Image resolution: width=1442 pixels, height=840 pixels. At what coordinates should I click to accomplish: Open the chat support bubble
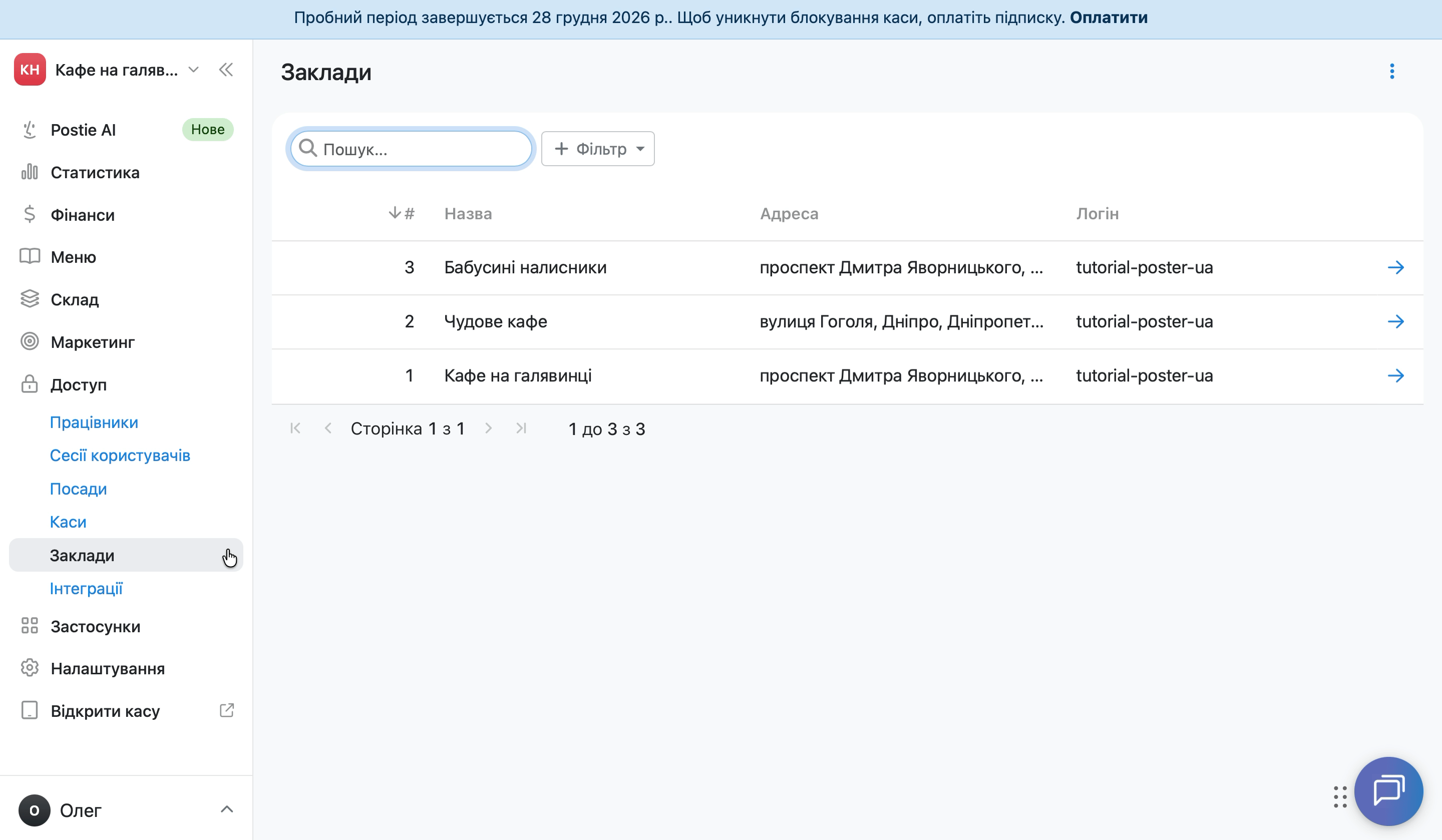point(1388,791)
